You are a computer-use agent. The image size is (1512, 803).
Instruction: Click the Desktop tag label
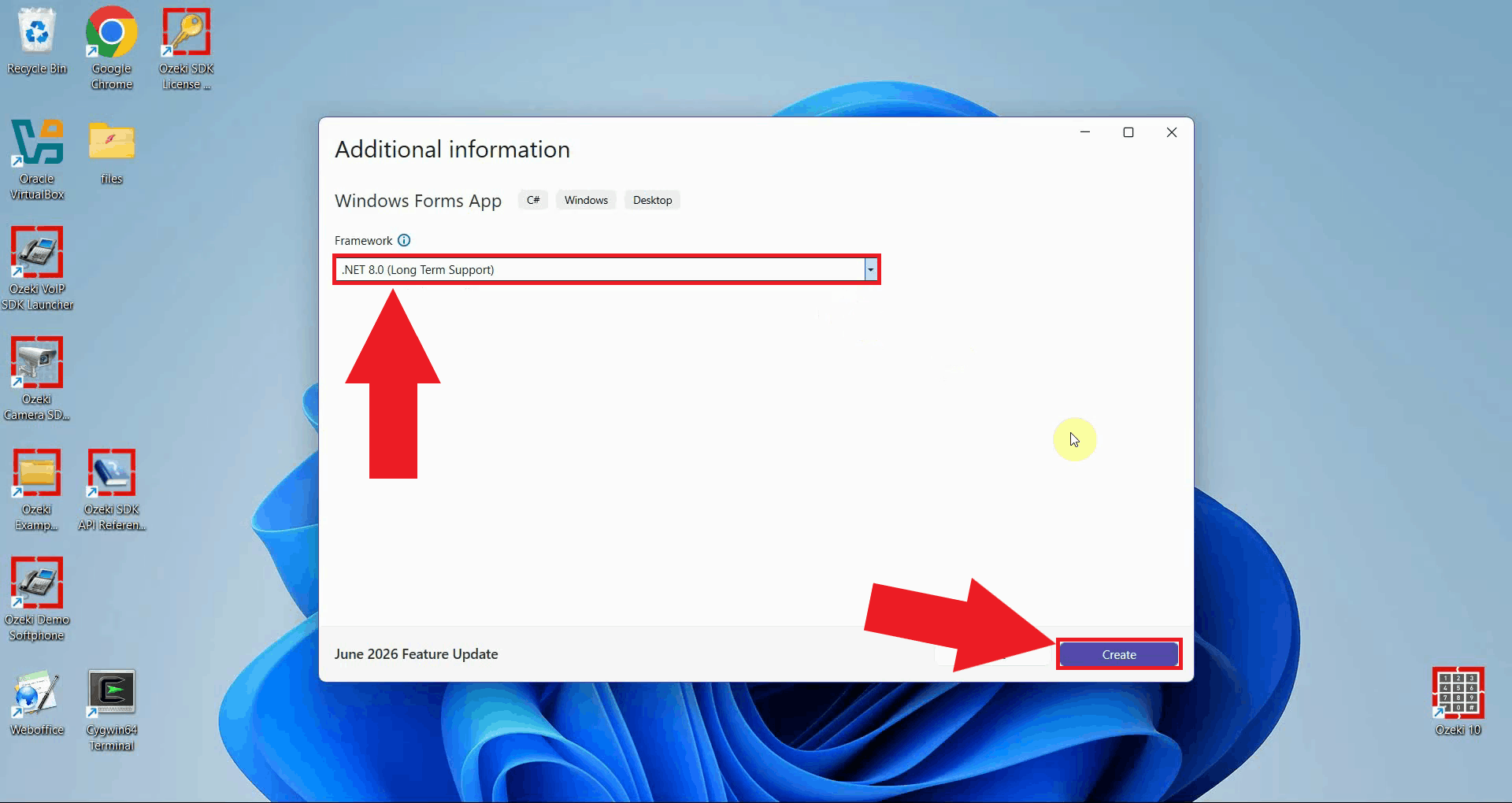652,200
